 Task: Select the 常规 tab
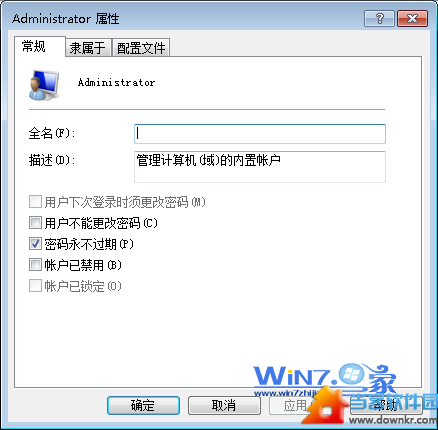click(34, 46)
